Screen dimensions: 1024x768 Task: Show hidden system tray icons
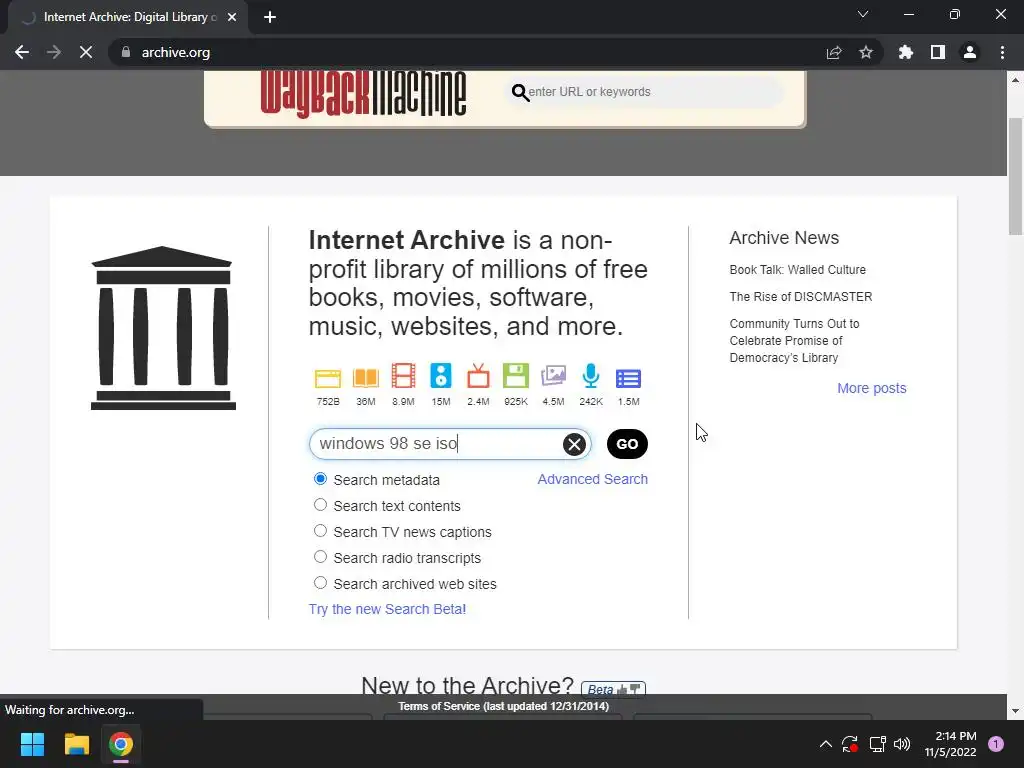pos(825,744)
